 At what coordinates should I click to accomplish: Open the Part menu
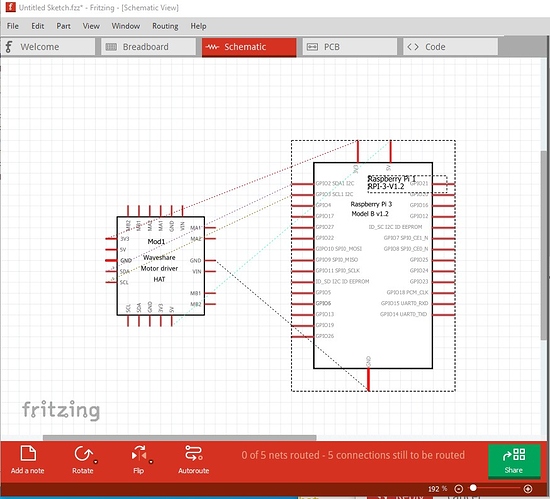pyautogui.click(x=63, y=26)
